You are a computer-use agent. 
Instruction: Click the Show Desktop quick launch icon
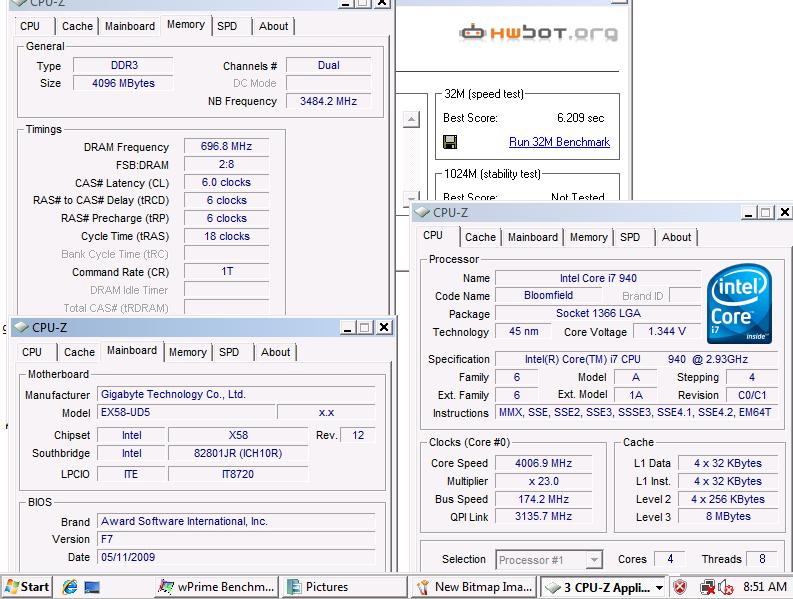(92, 587)
